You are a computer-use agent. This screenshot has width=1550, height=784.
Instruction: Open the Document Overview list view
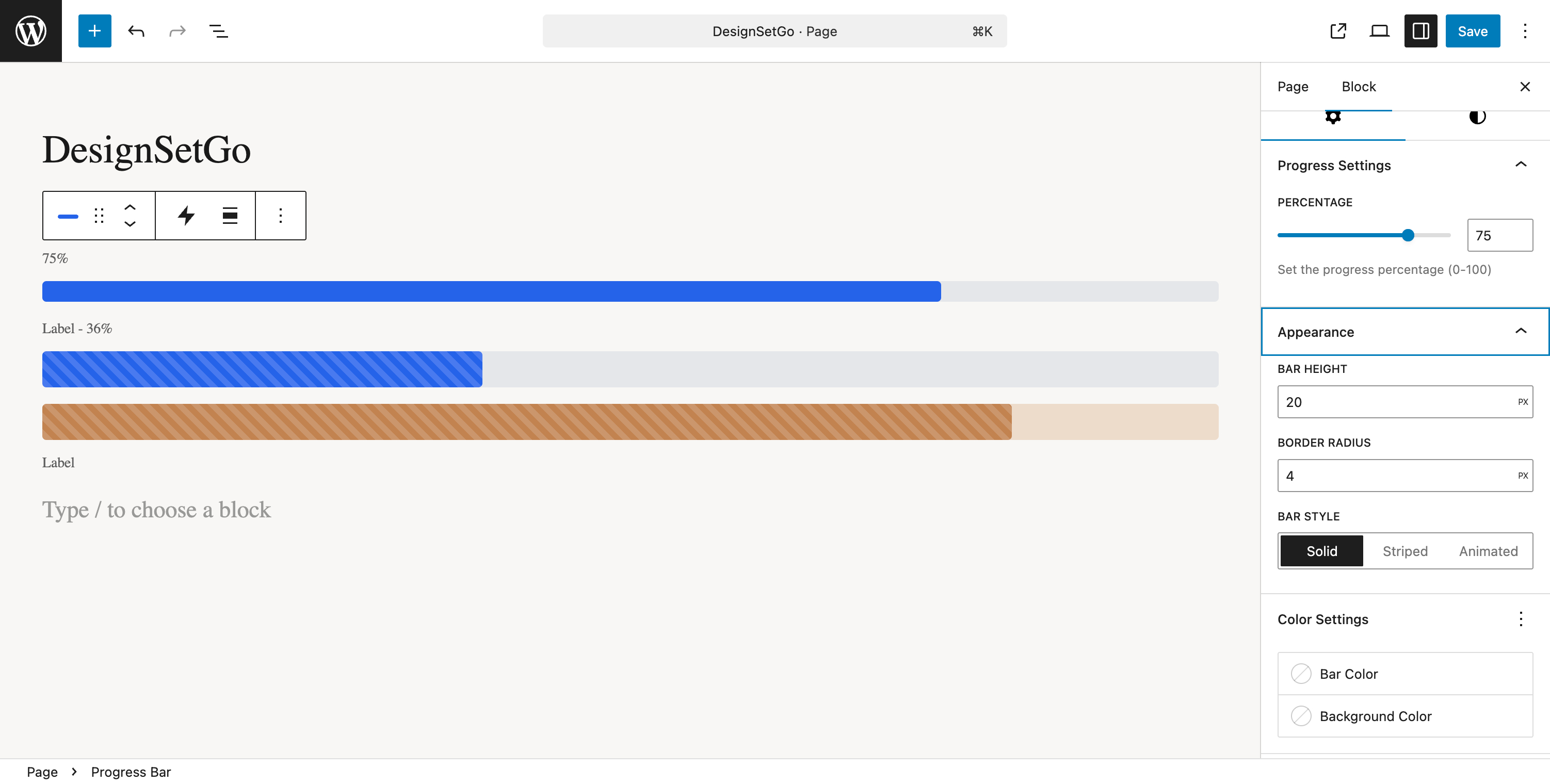coord(218,30)
